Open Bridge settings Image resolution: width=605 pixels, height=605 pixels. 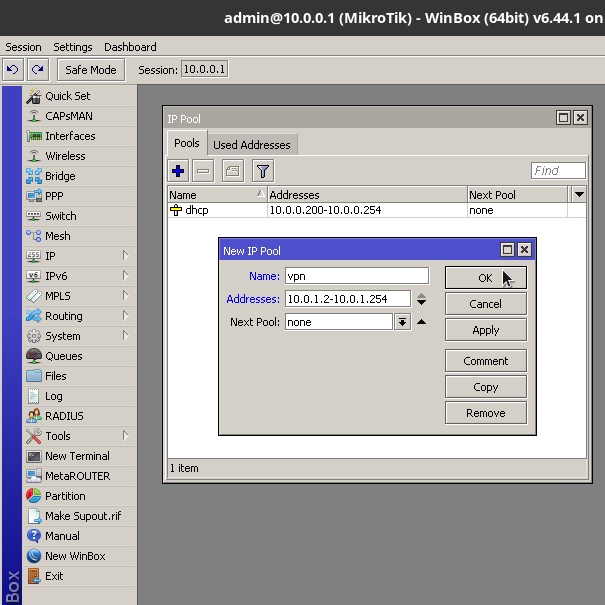[80, 176]
